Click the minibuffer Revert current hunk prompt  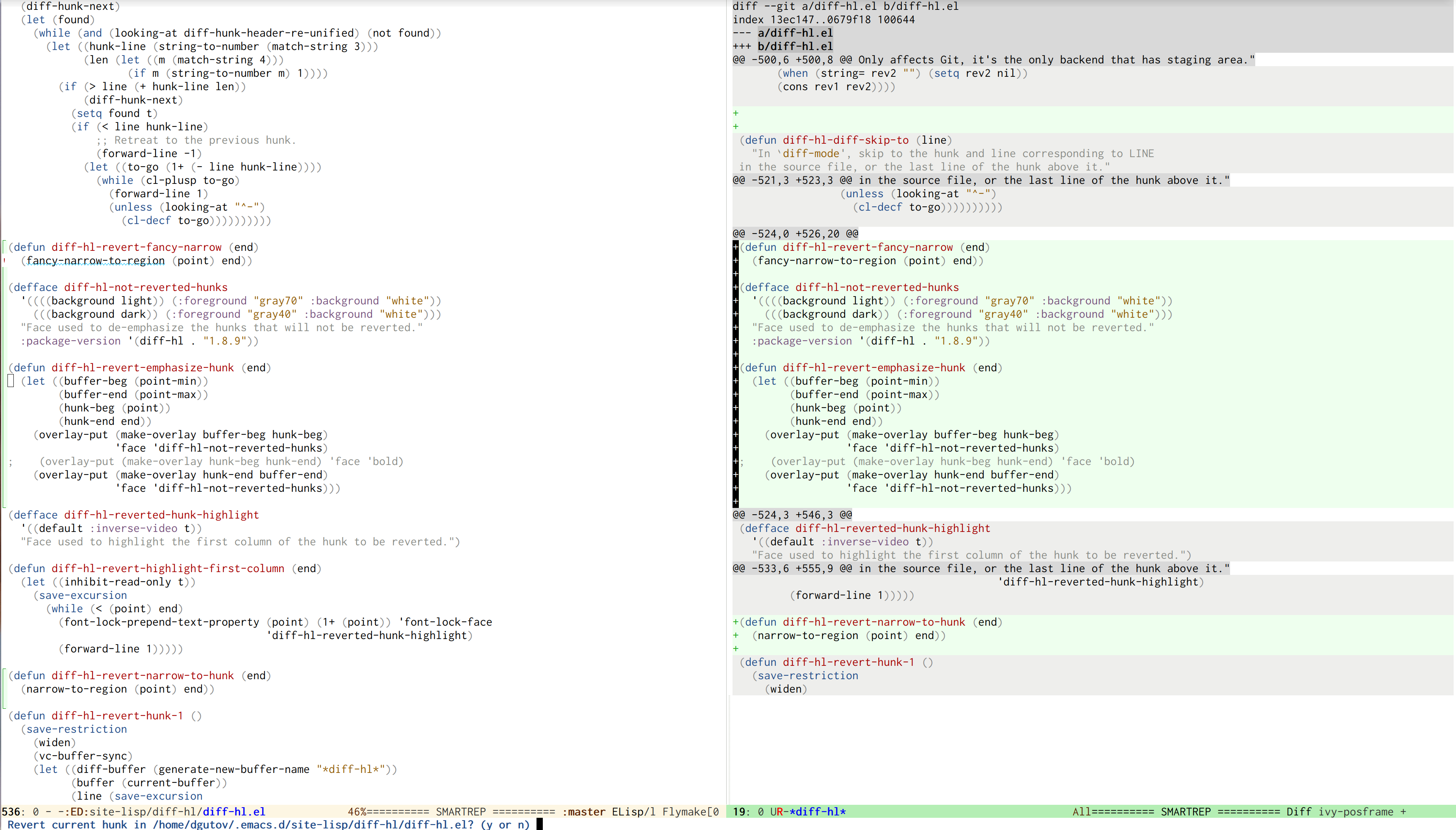[x=268, y=824]
